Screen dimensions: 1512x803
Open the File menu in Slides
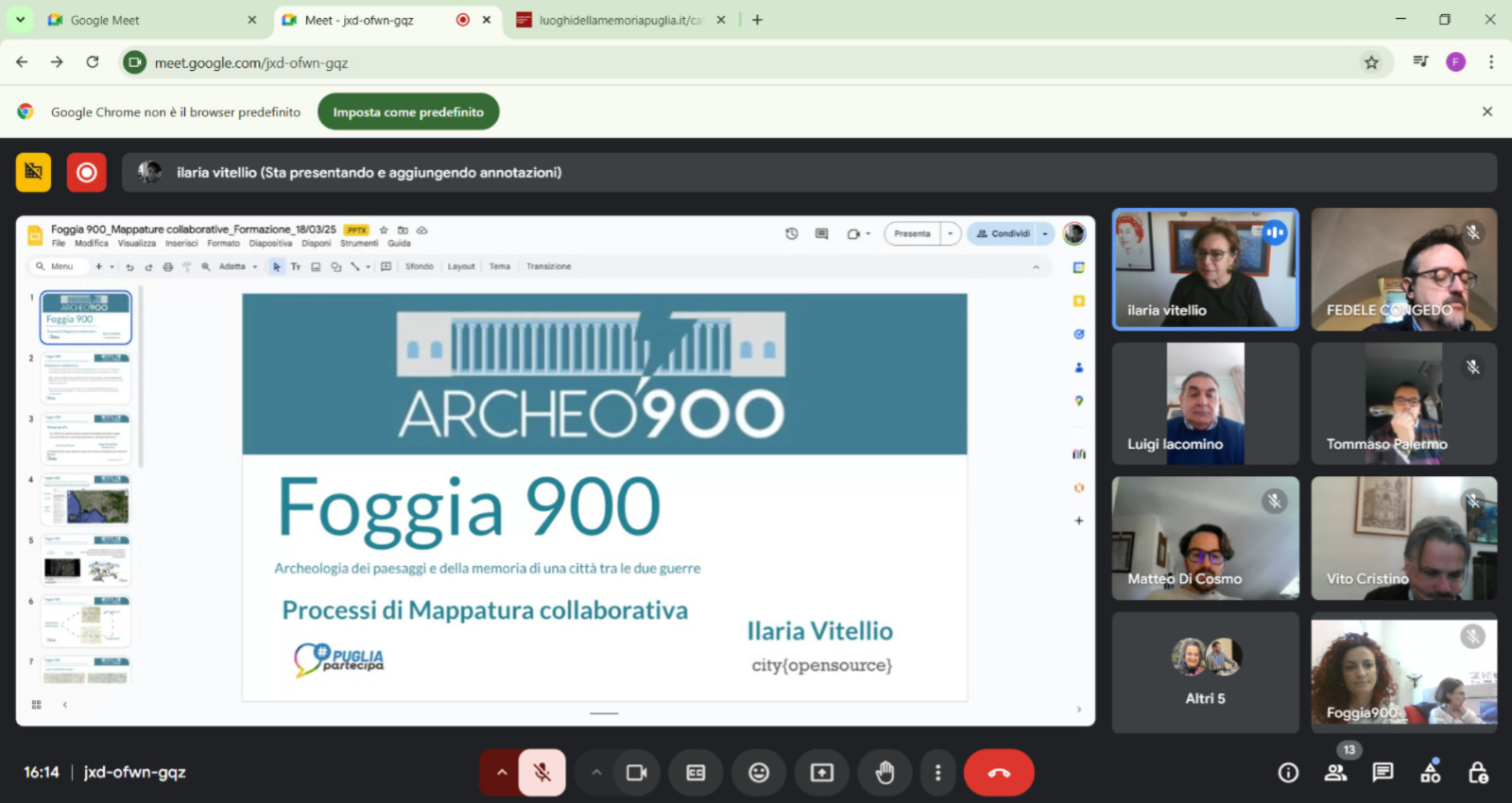[x=59, y=243]
